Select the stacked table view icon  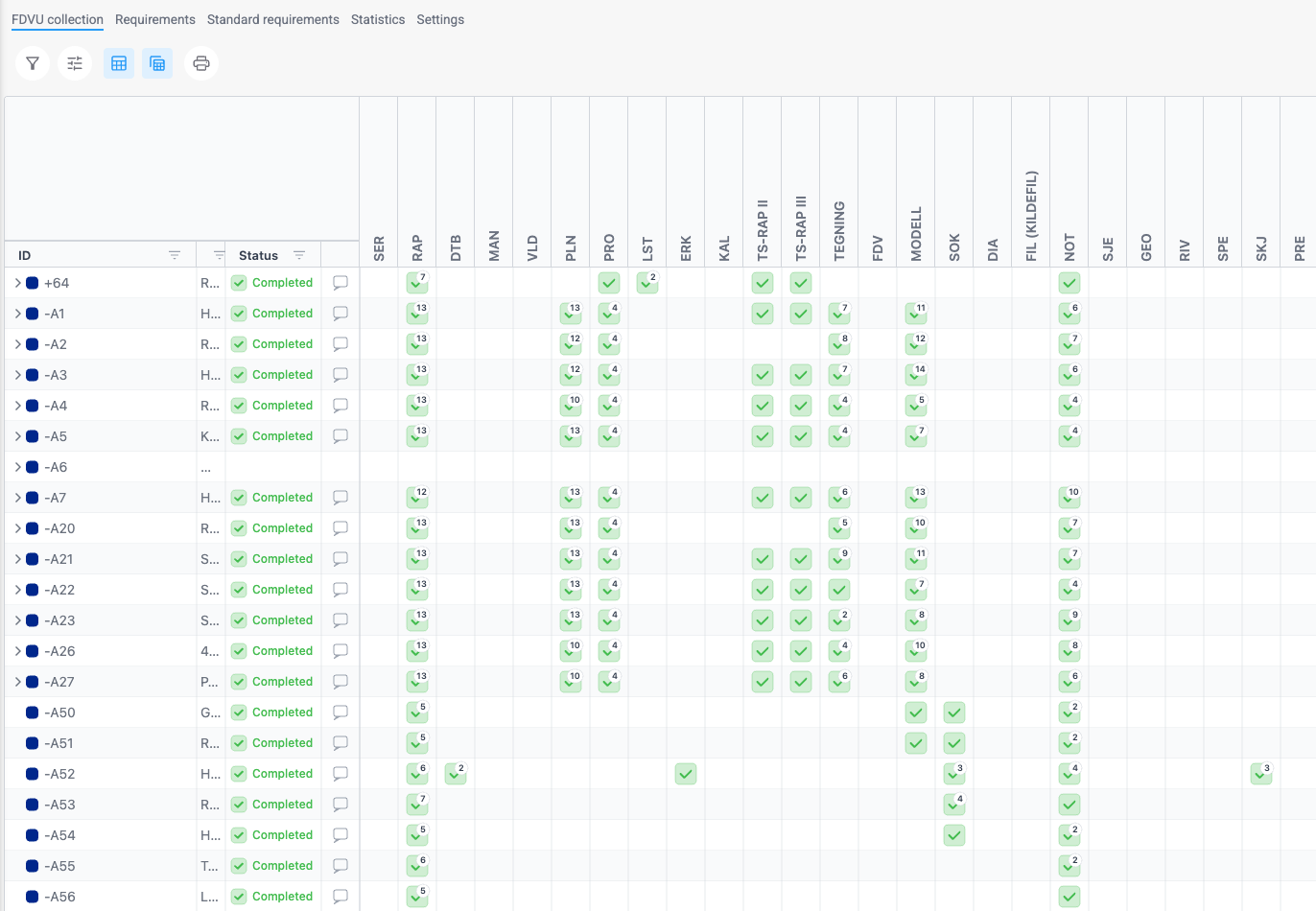pyautogui.click(x=157, y=63)
